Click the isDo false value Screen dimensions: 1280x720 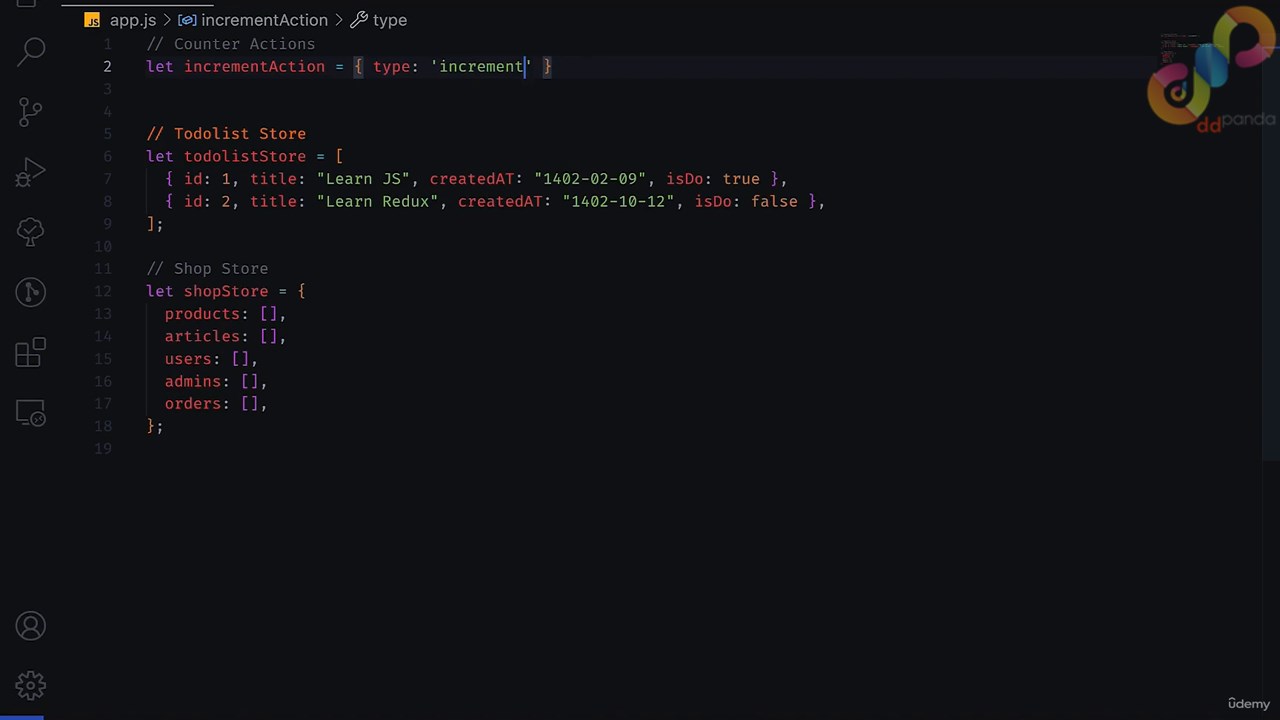(774, 202)
